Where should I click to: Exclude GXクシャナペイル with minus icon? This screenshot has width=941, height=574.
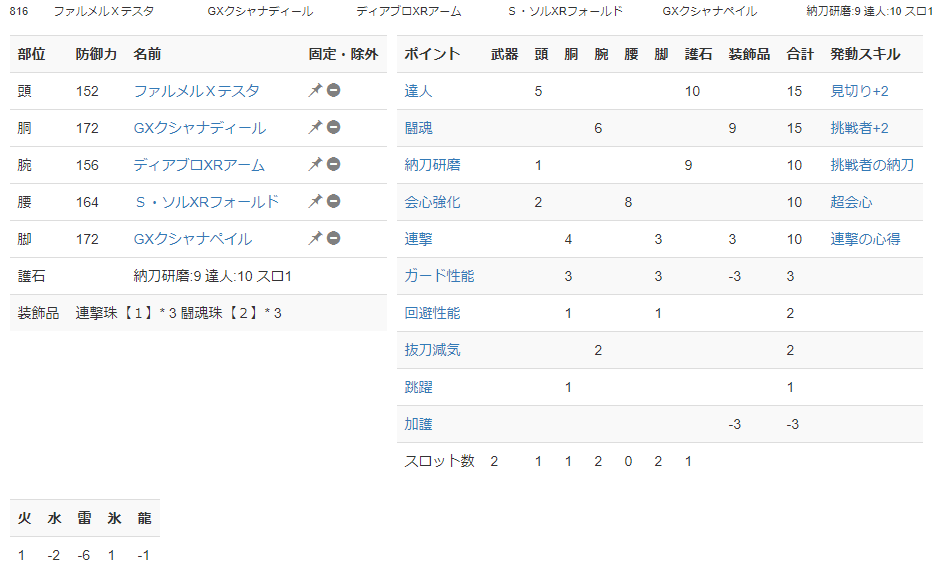tap(334, 238)
